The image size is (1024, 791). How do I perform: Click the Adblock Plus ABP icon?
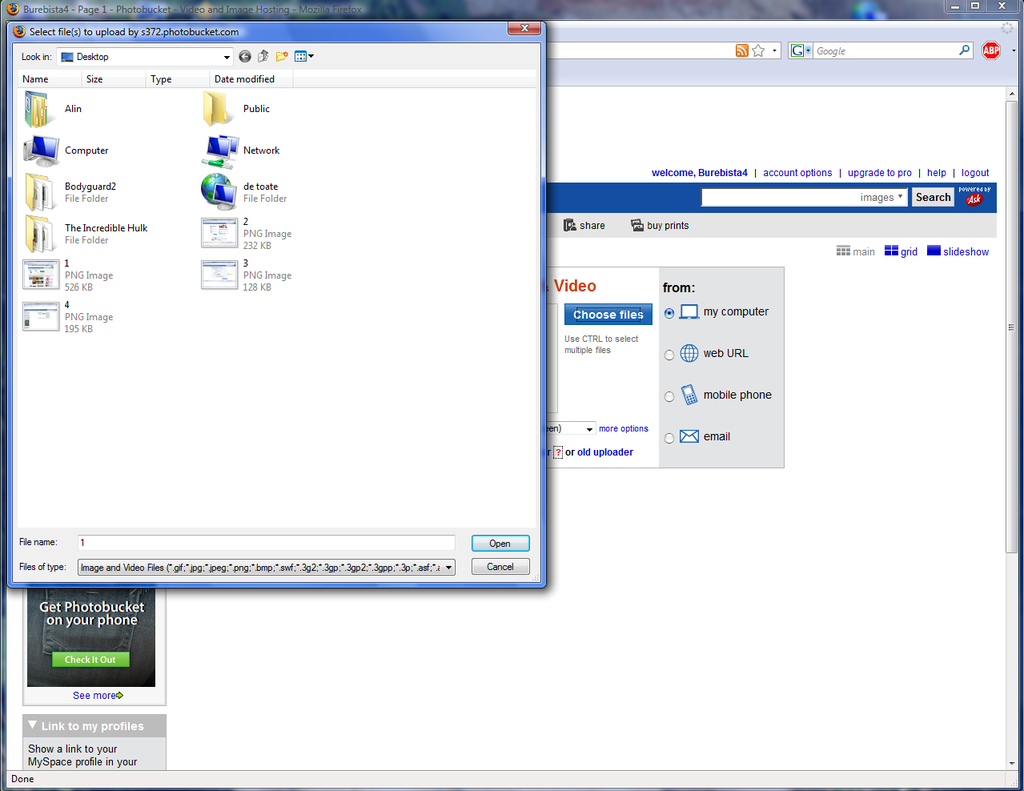point(991,50)
